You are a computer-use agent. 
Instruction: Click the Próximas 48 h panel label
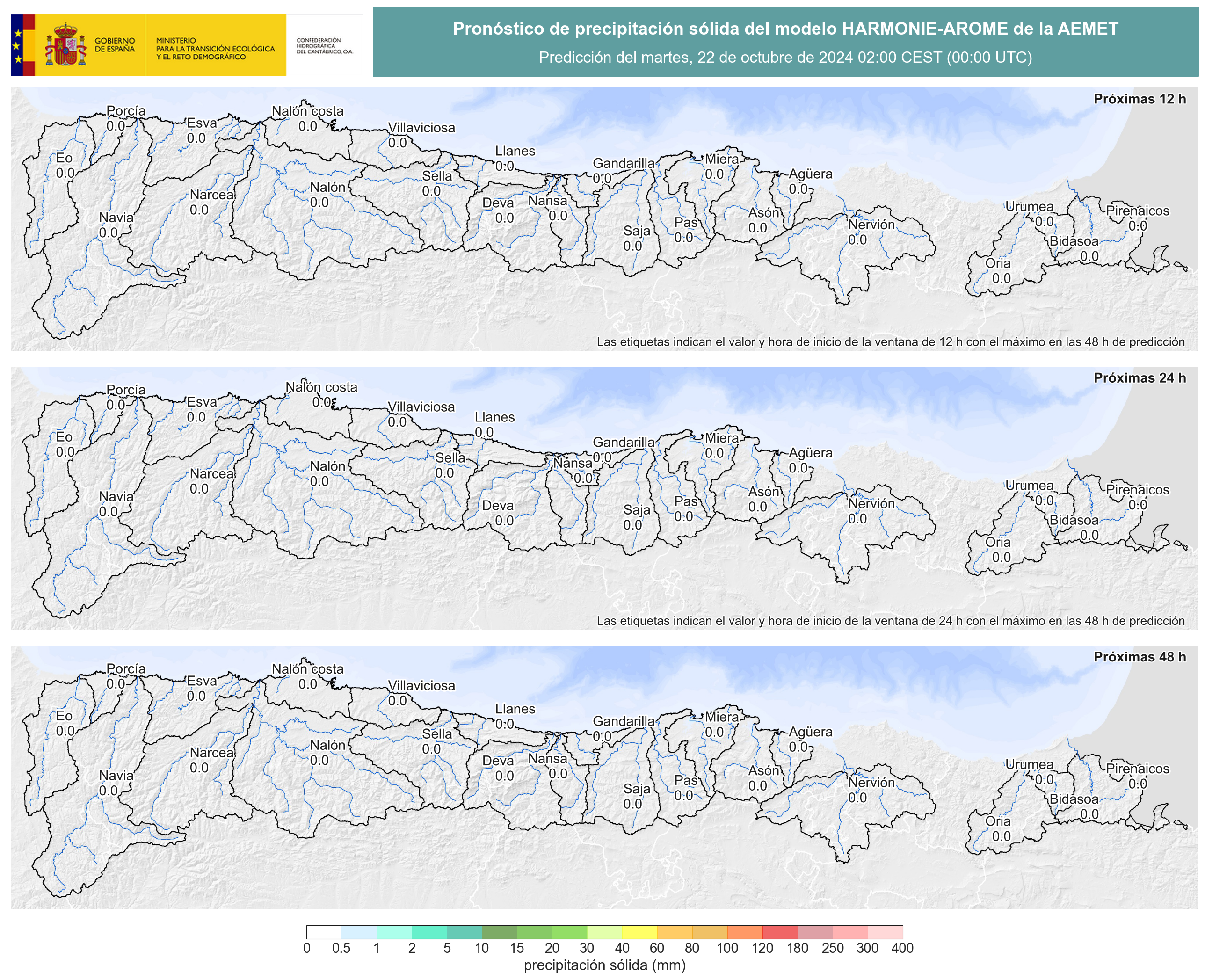coord(1139,657)
